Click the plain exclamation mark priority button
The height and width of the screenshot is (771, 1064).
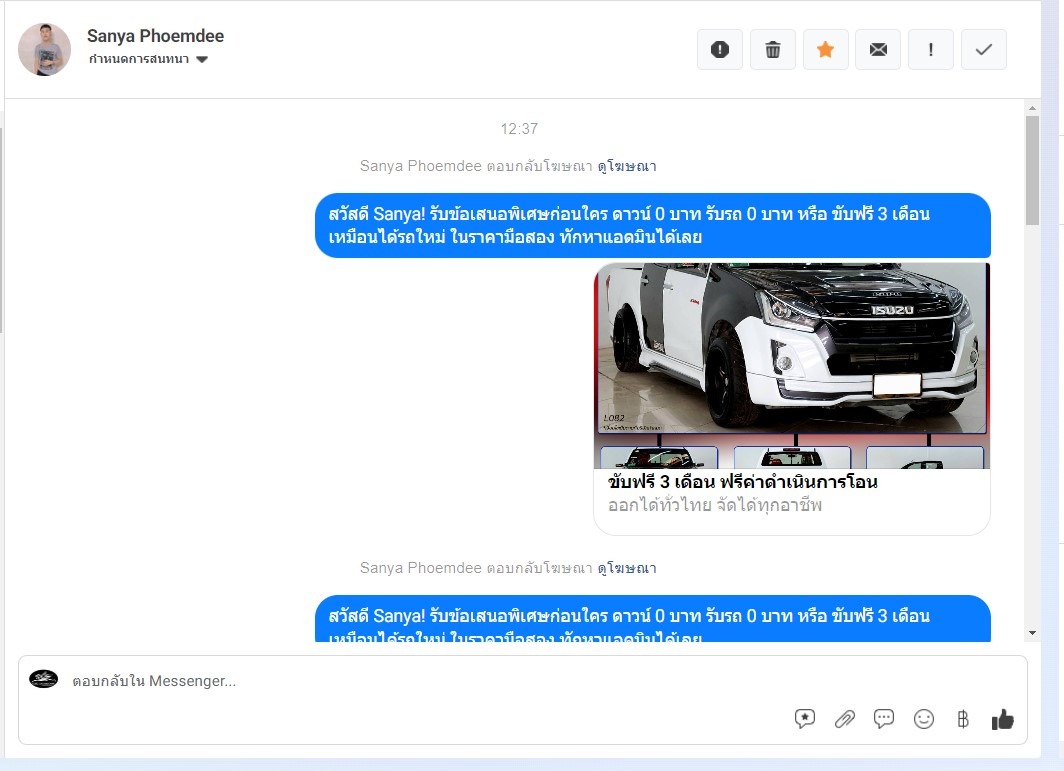coord(931,50)
